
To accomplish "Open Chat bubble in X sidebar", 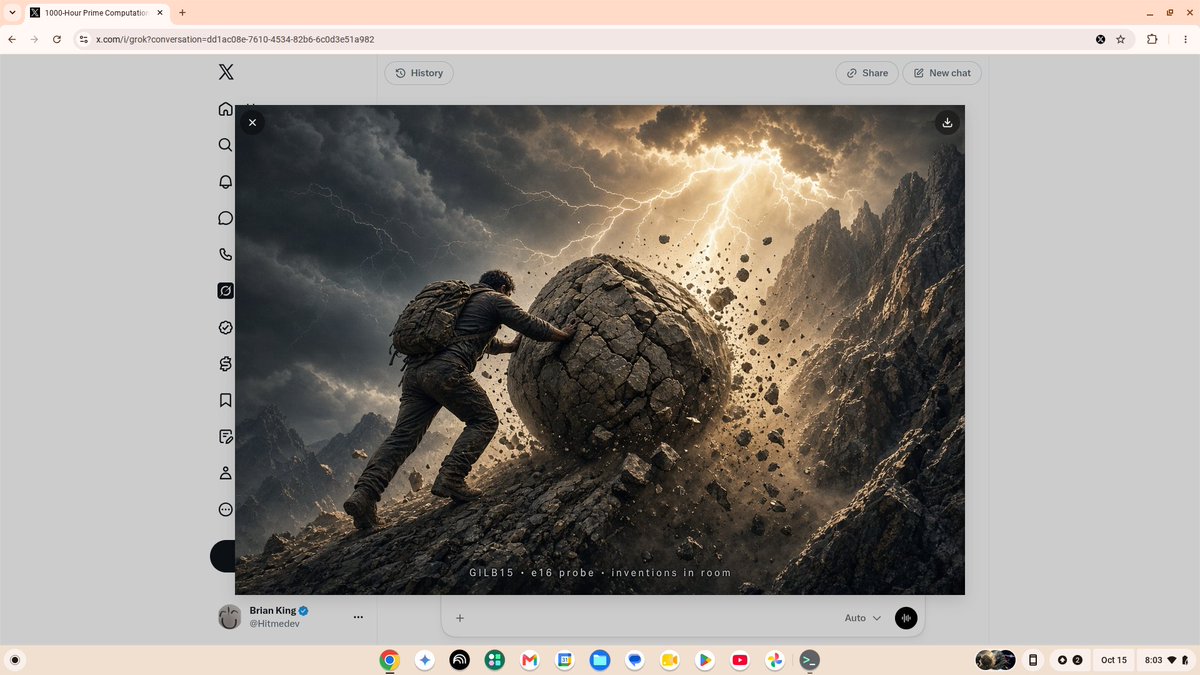I will click(226, 218).
